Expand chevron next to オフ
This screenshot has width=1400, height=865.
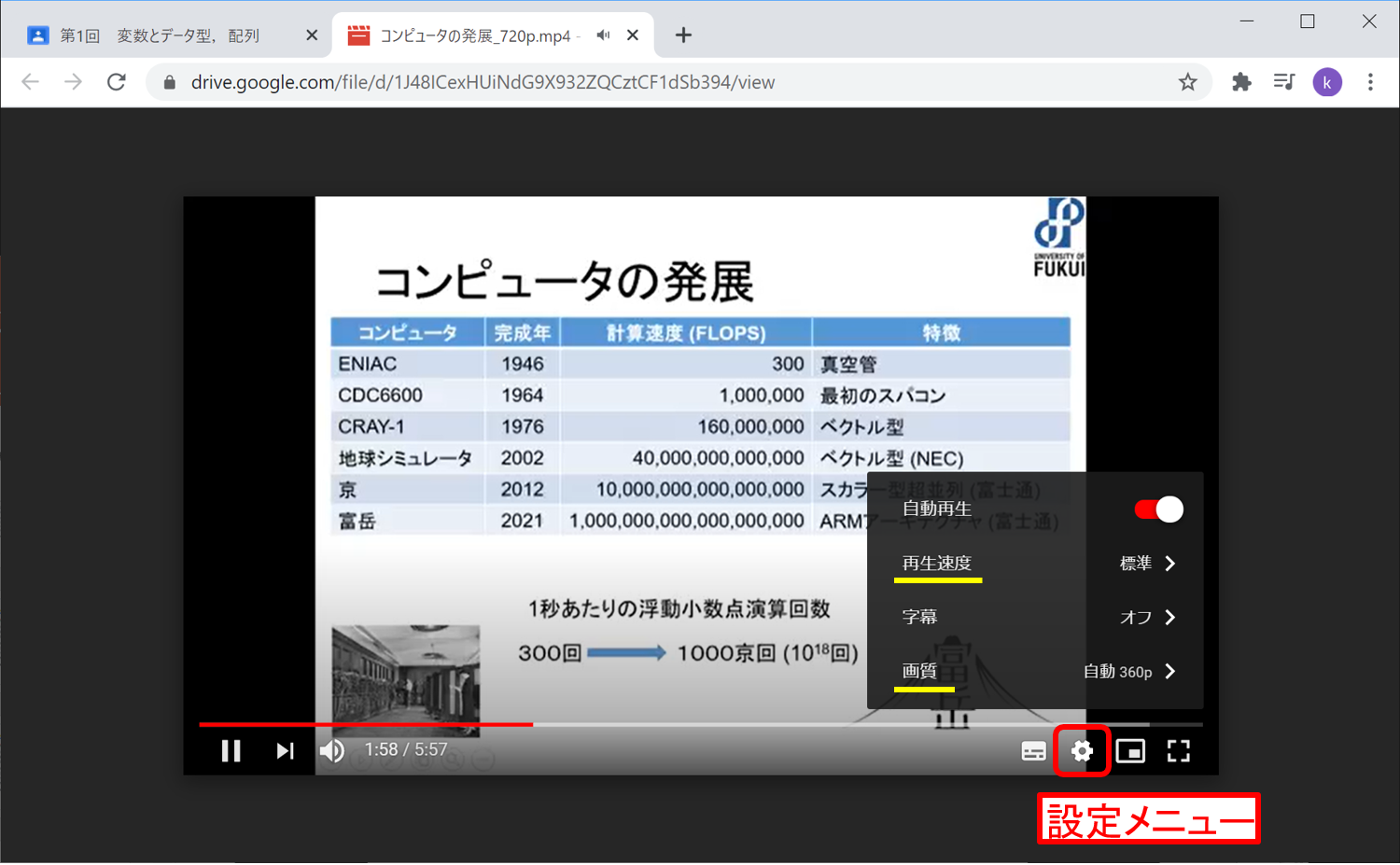(1170, 617)
